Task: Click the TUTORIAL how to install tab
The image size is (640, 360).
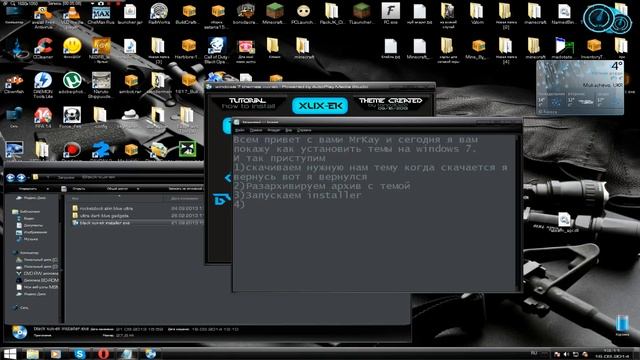Action: (x=248, y=103)
